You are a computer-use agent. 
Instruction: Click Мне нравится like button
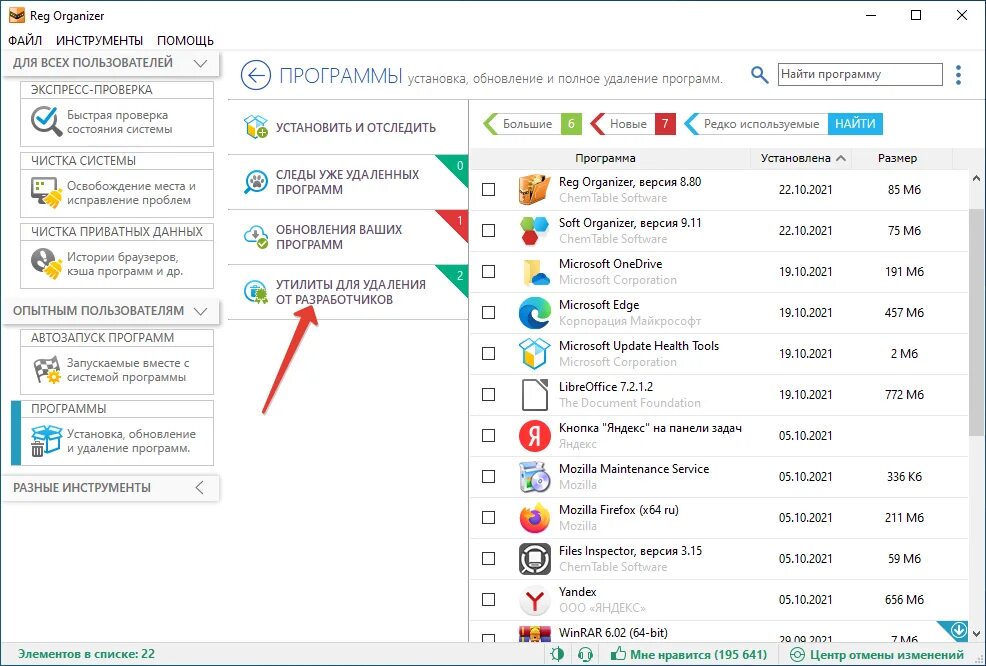coord(689,654)
